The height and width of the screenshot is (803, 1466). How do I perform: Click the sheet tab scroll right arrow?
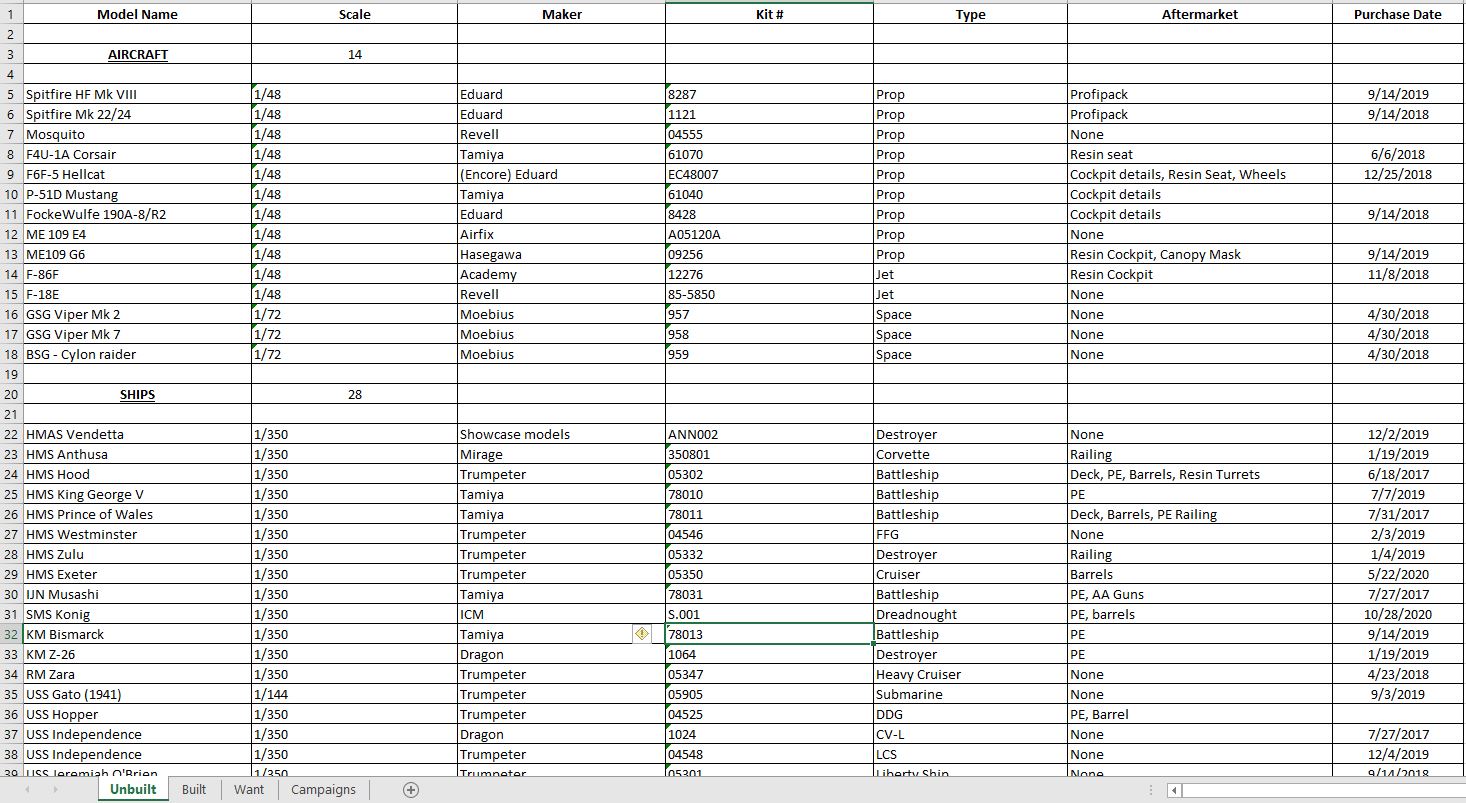pos(54,790)
